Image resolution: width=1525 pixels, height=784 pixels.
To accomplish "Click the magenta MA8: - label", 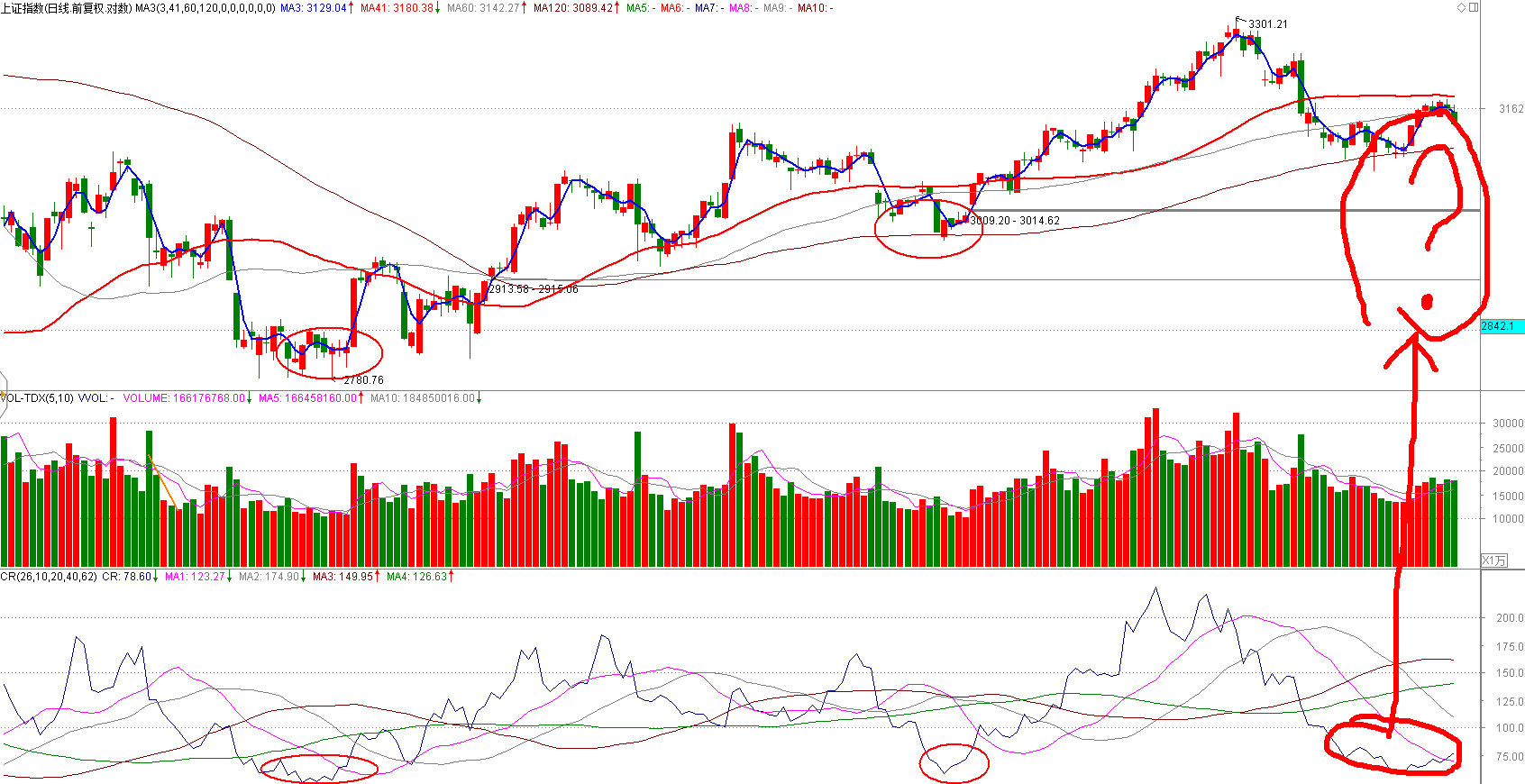I will click(743, 8).
